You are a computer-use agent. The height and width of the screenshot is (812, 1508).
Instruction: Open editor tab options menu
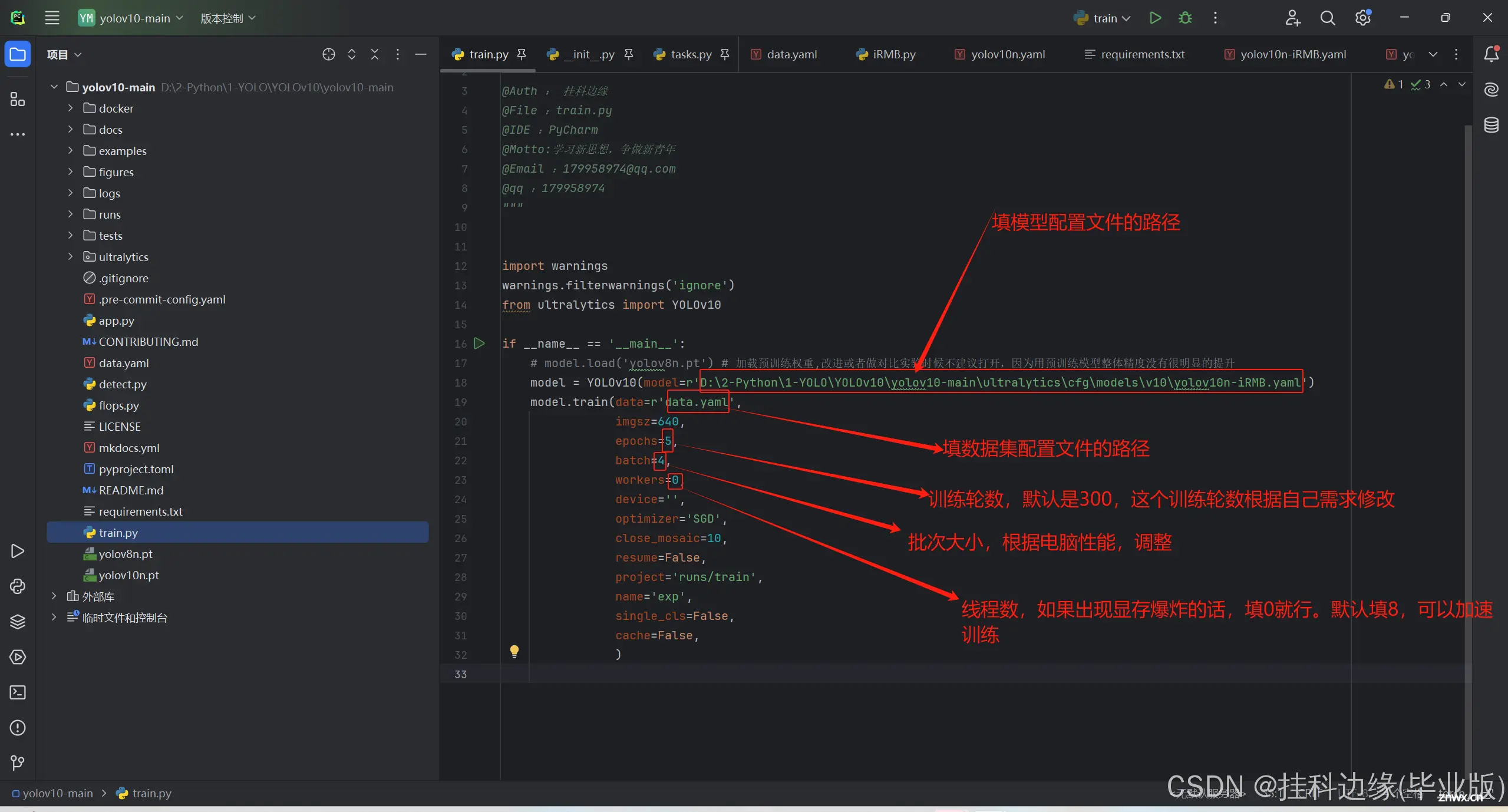(1456, 54)
